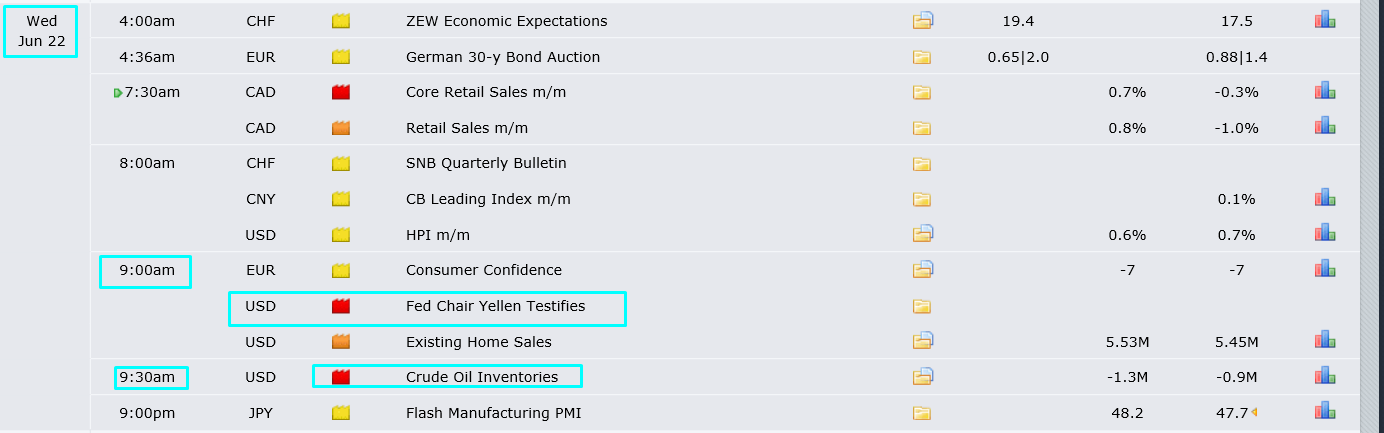The width and height of the screenshot is (1384, 433).
Task: Open detail folder for SNB Quarterly Bulletin
Action: 922,164
